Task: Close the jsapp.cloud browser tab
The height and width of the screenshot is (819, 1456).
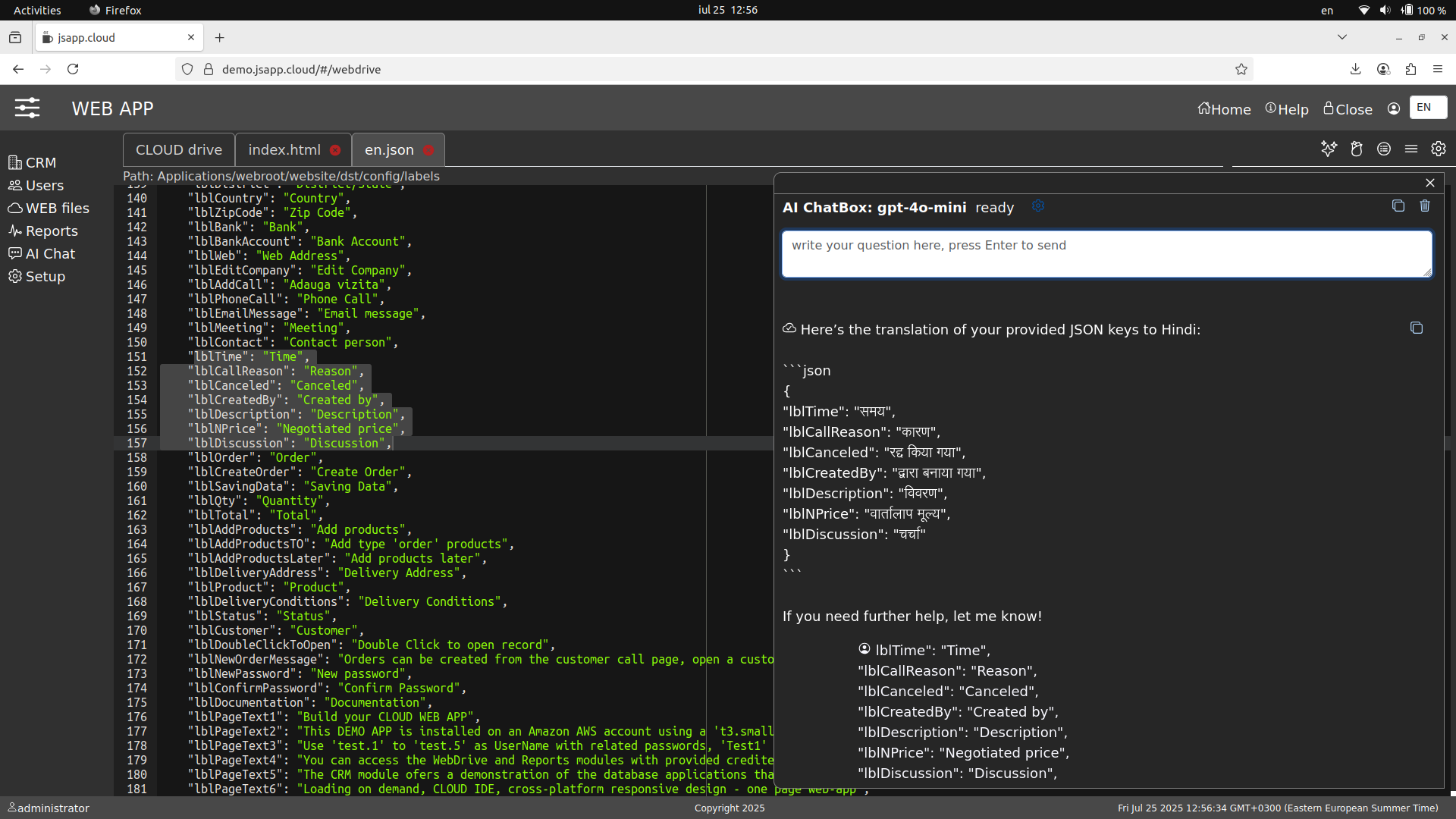Action: pos(191,37)
